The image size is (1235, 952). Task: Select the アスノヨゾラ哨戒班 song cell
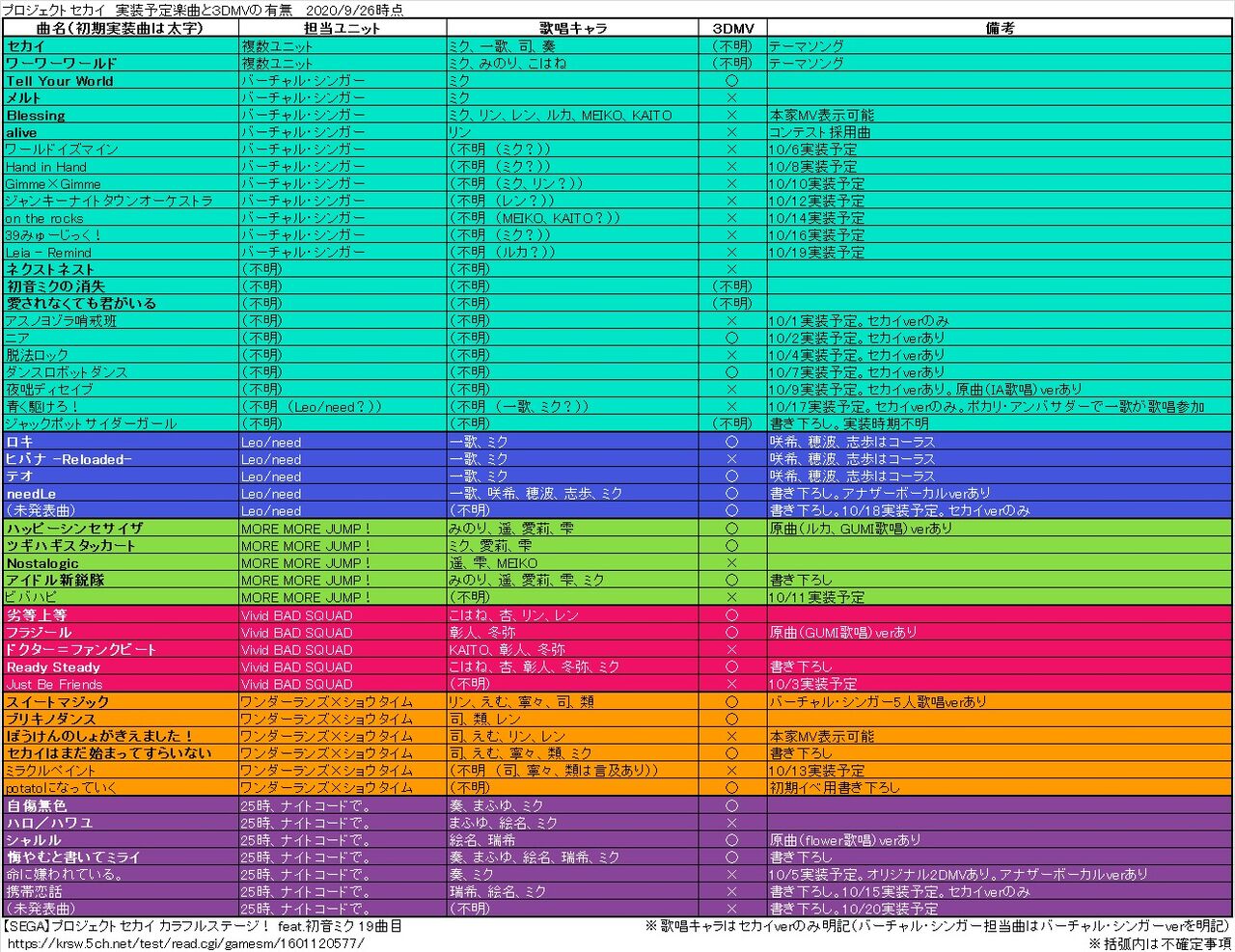click(x=121, y=320)
